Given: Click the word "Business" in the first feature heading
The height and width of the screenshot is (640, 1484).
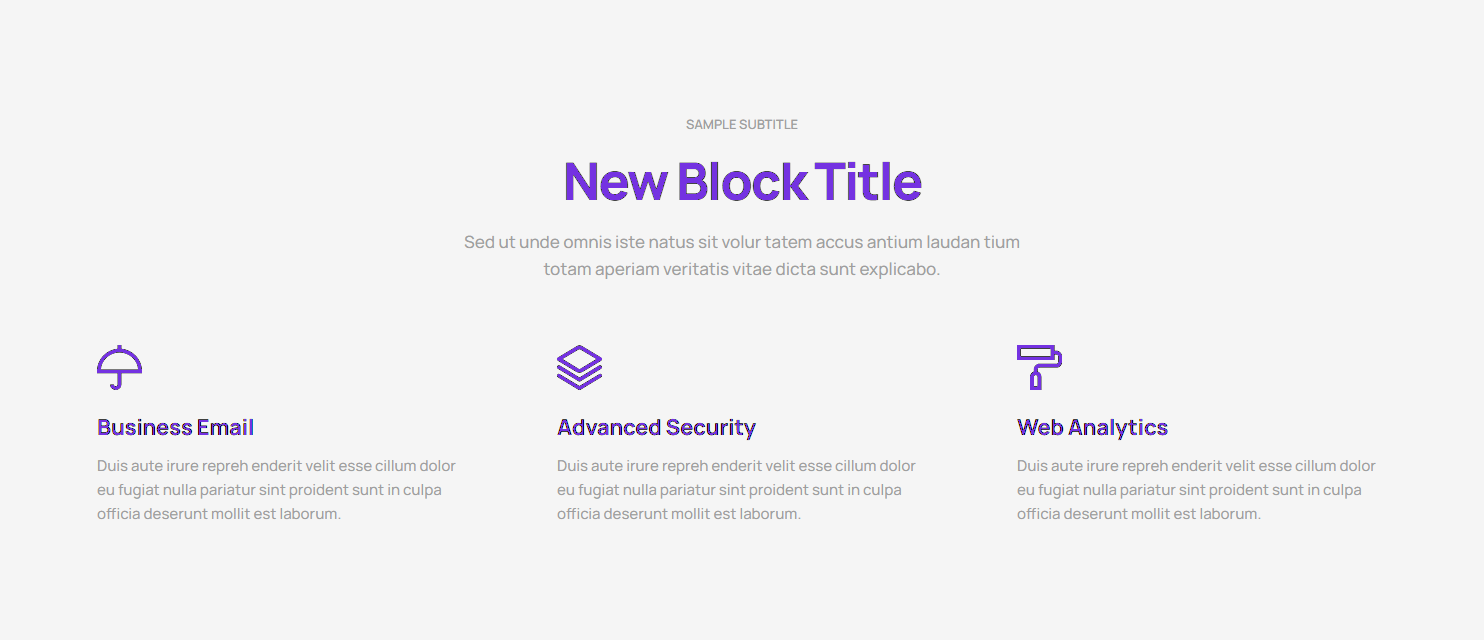Looking at the screenshot, I should point(144,428).
